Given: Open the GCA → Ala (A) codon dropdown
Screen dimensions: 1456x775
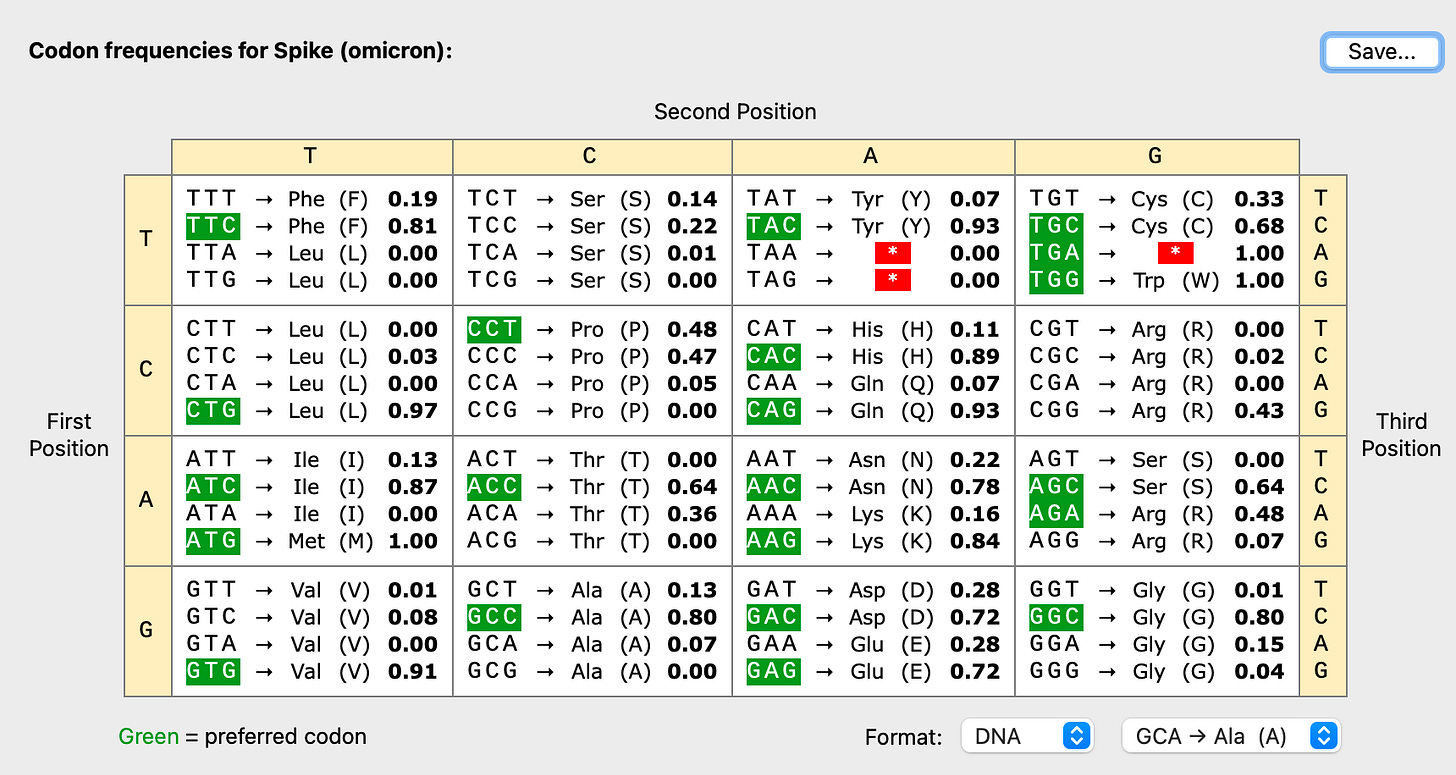Looking at the screenshot, I should coord(1230,736).
